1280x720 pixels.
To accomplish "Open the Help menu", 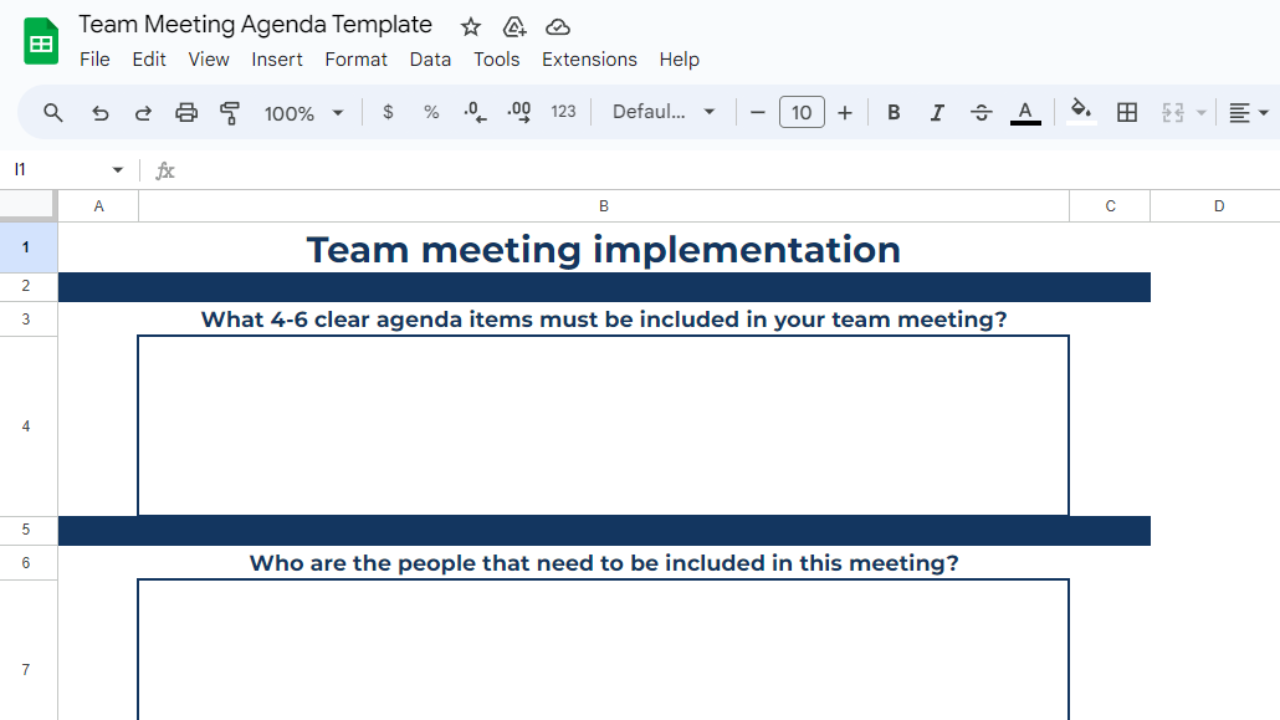I will click(x=679, y=59).
